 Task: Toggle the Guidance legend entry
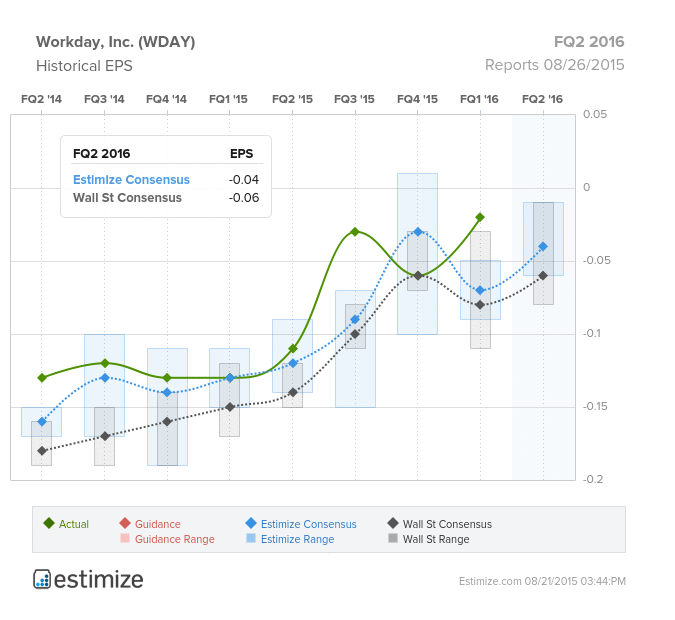coord(150,524)
